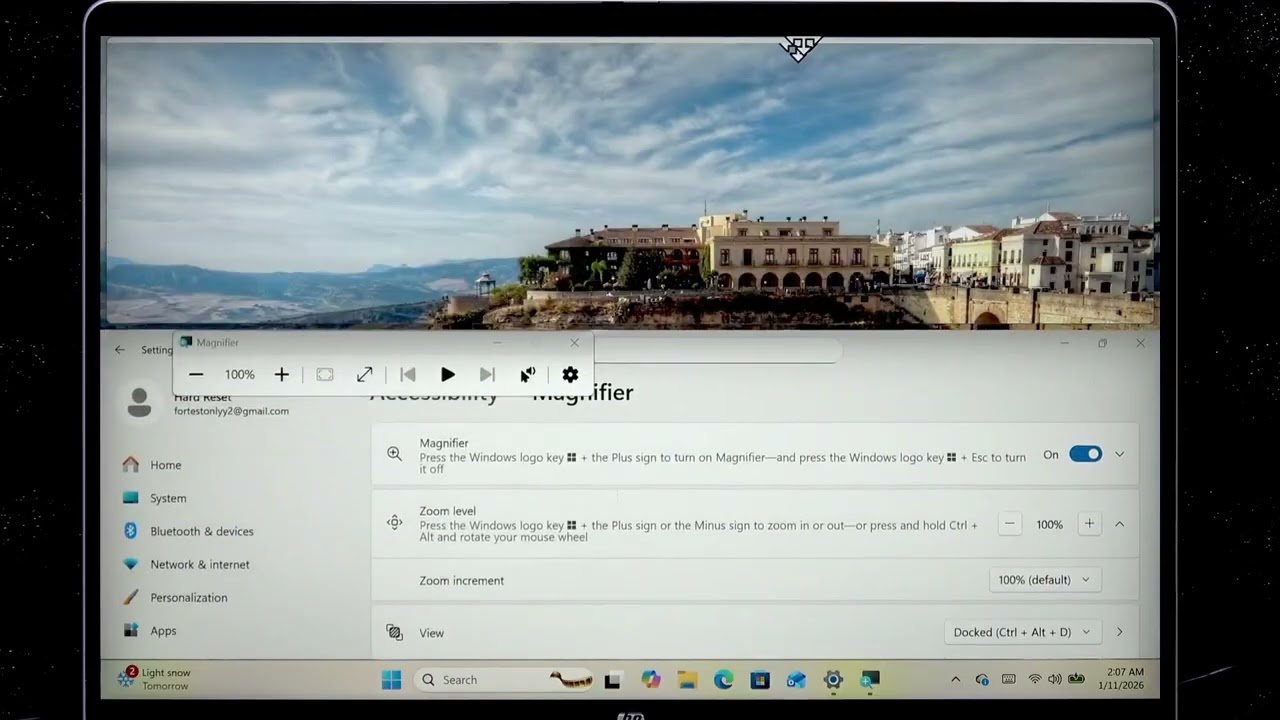Go back using the Settings back arrow
Viewport: 1280px width, 720px height.
(x=120, y=350)
